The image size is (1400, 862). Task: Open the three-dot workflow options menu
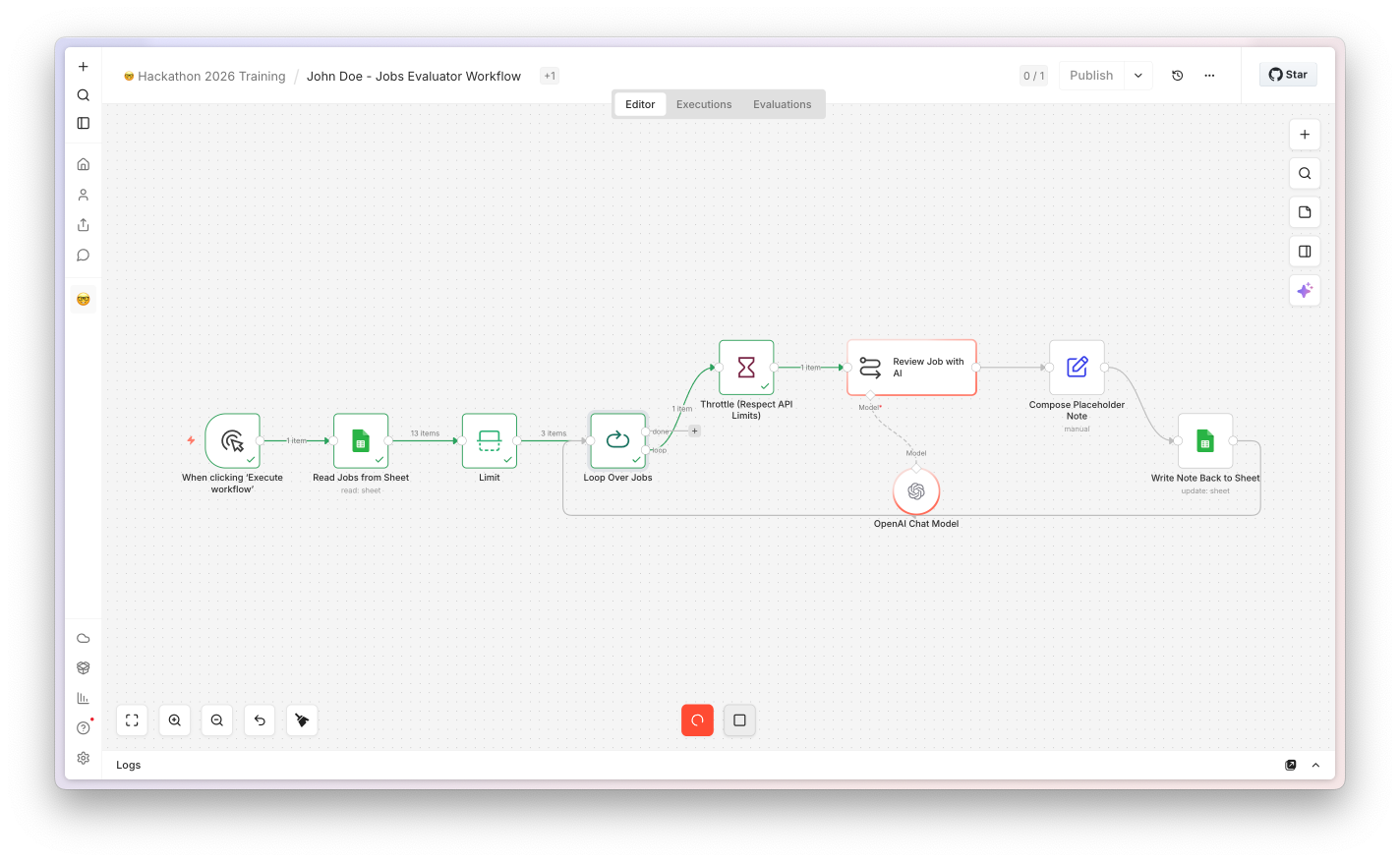1209,76
